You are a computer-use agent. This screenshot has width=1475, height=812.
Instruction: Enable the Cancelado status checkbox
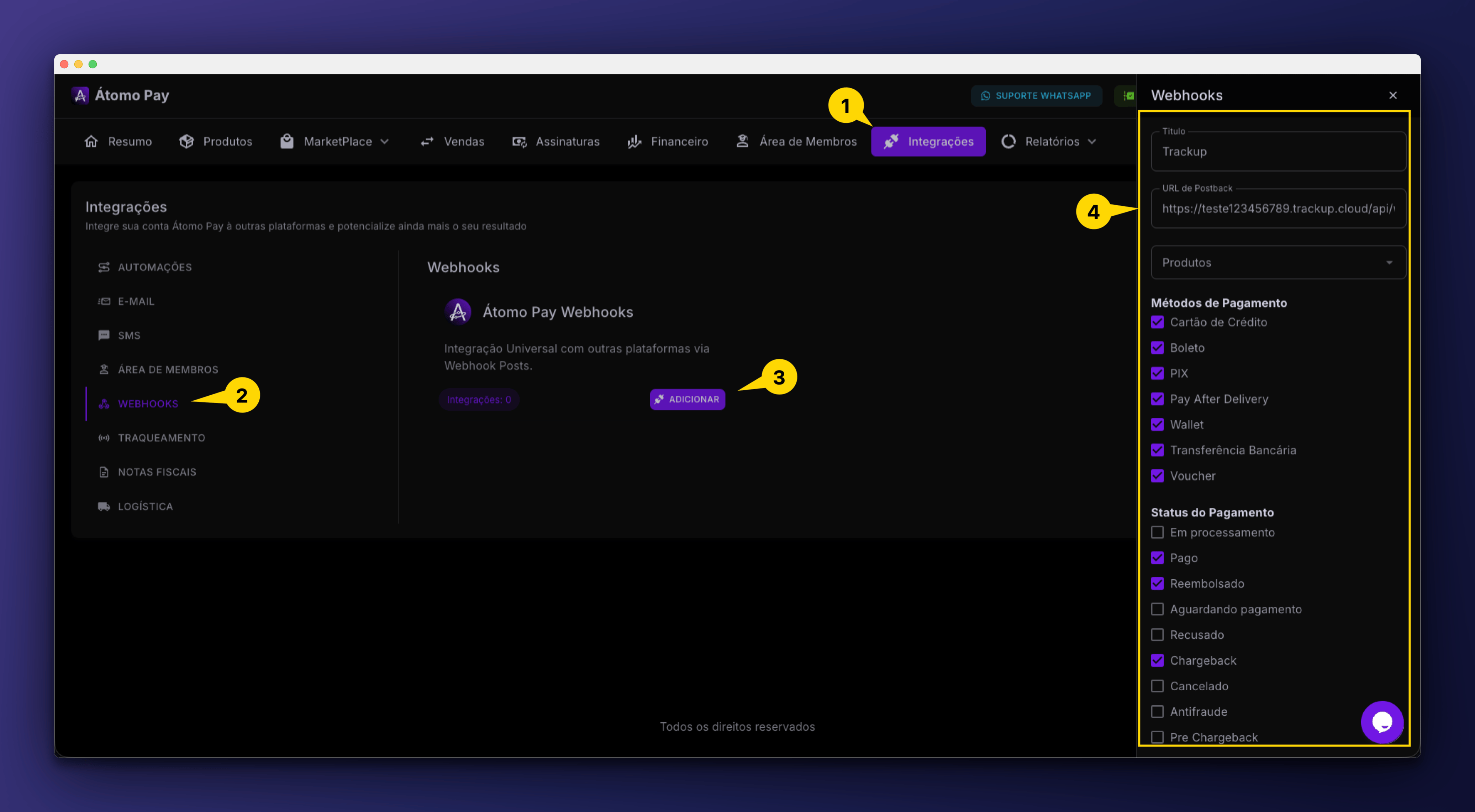point(1157,686)
